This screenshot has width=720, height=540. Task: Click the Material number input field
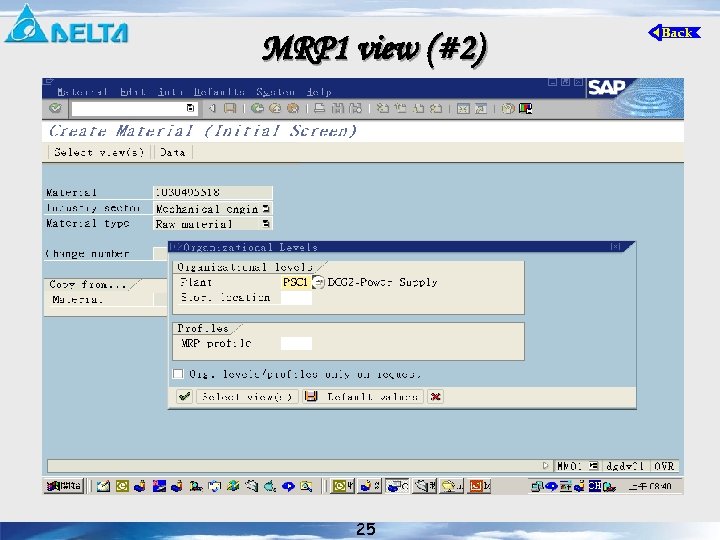coord(213,192)
